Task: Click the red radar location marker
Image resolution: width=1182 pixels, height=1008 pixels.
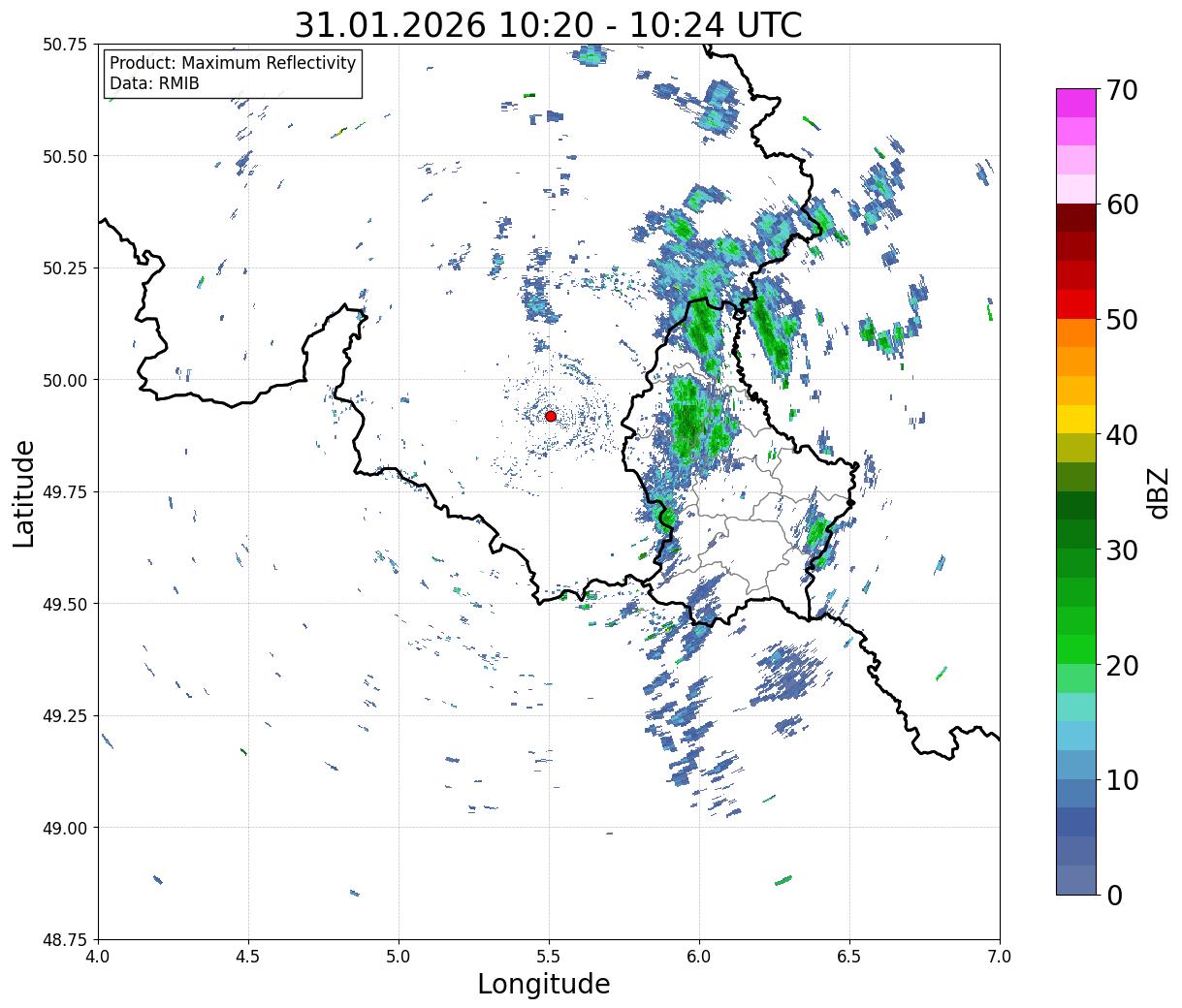Action: pyautogui.click(x=551, y=416)
